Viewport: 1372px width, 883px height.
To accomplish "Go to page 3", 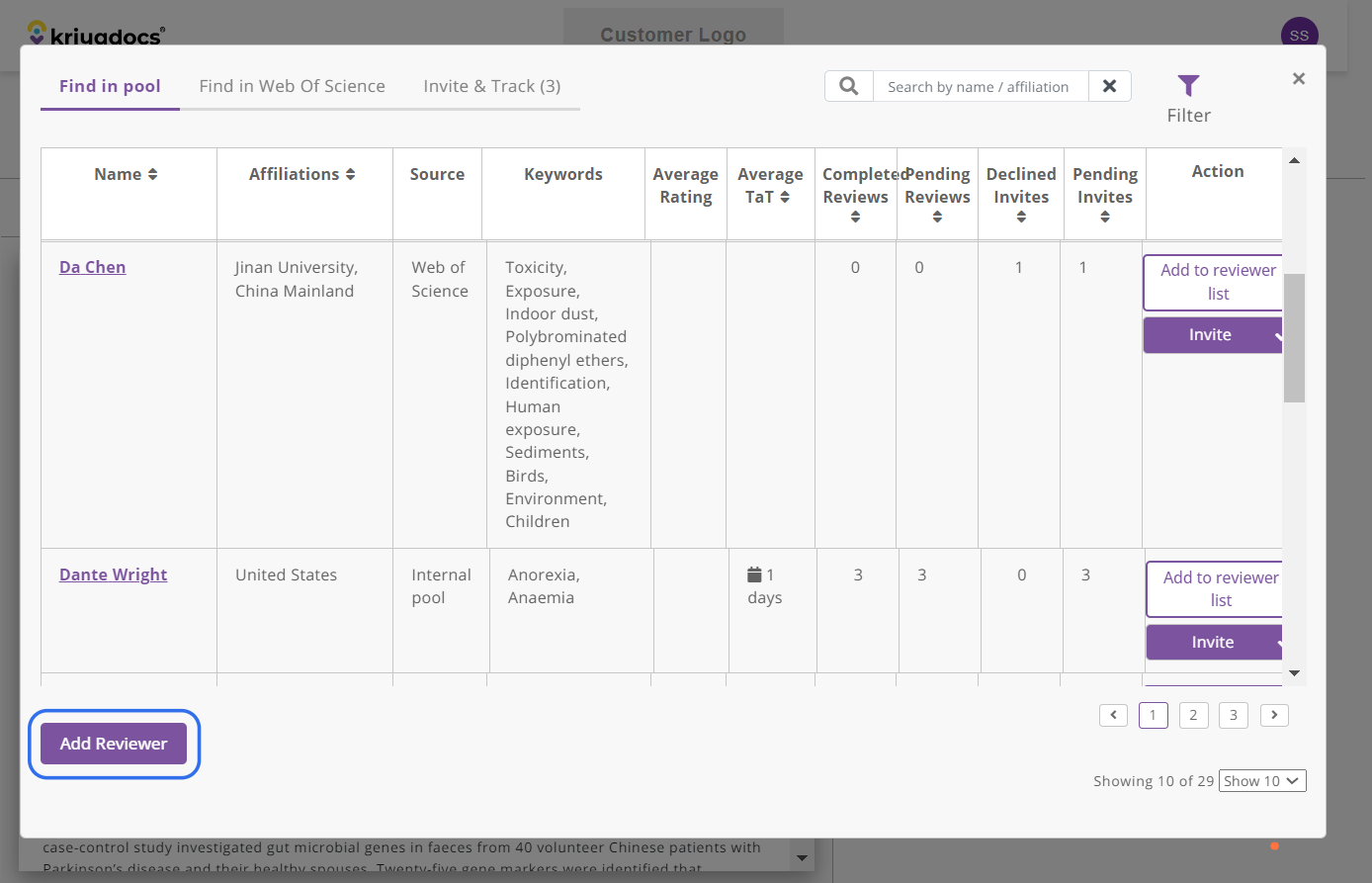I will 1234,715.
